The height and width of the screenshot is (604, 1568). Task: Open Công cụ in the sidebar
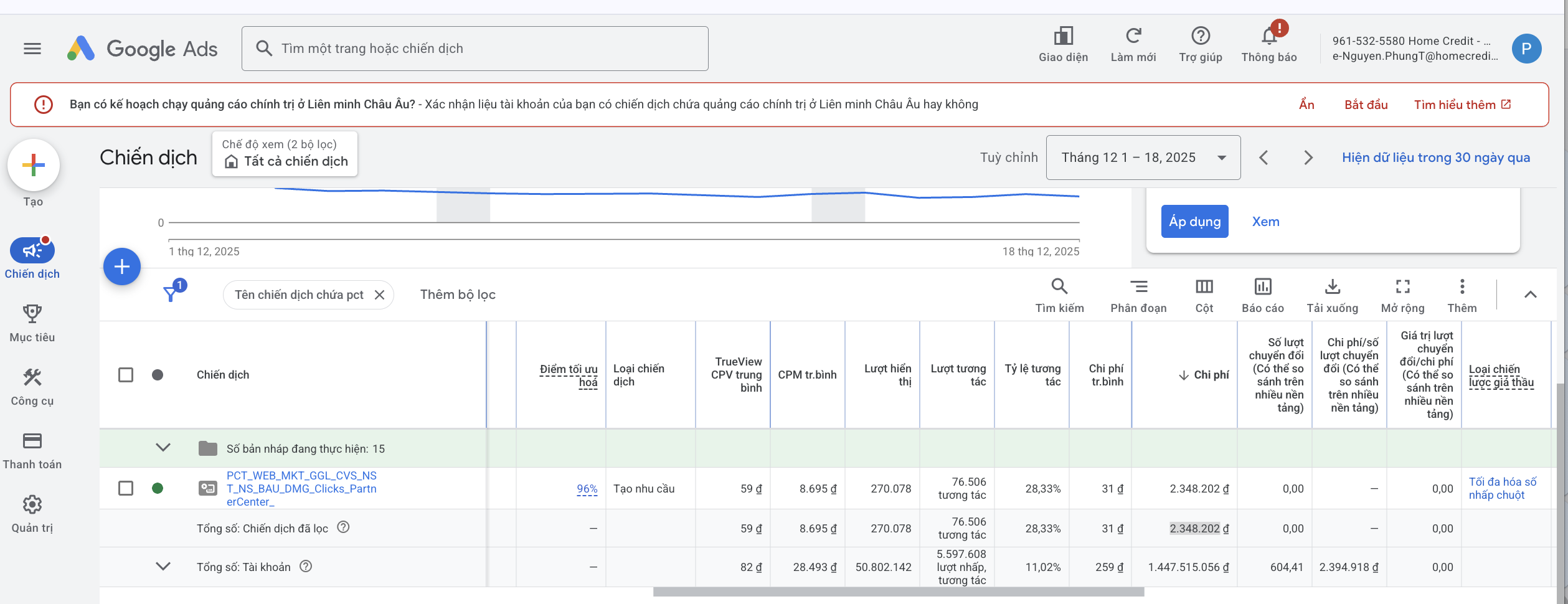pyautogui.click(x=32, y=386)
